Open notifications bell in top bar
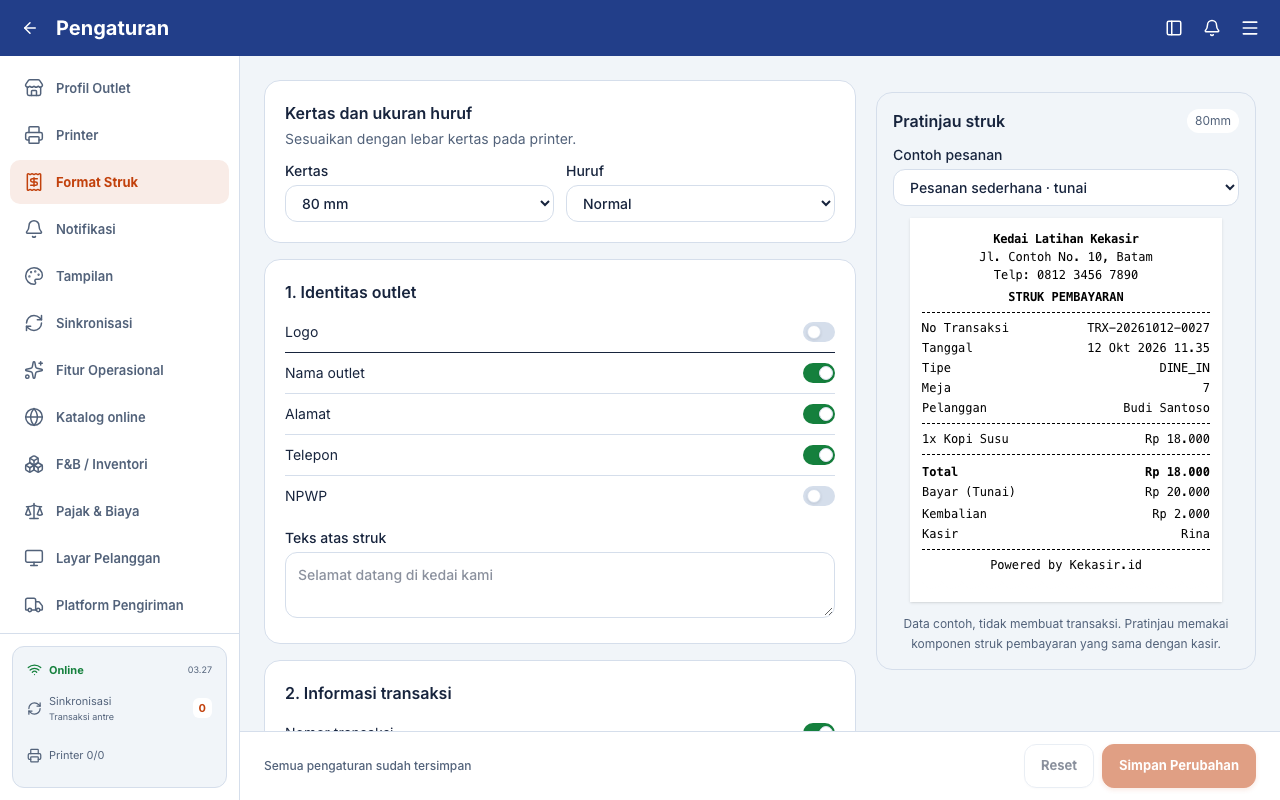This screenshot has height=800, width=1280. tap(1212, 28)
